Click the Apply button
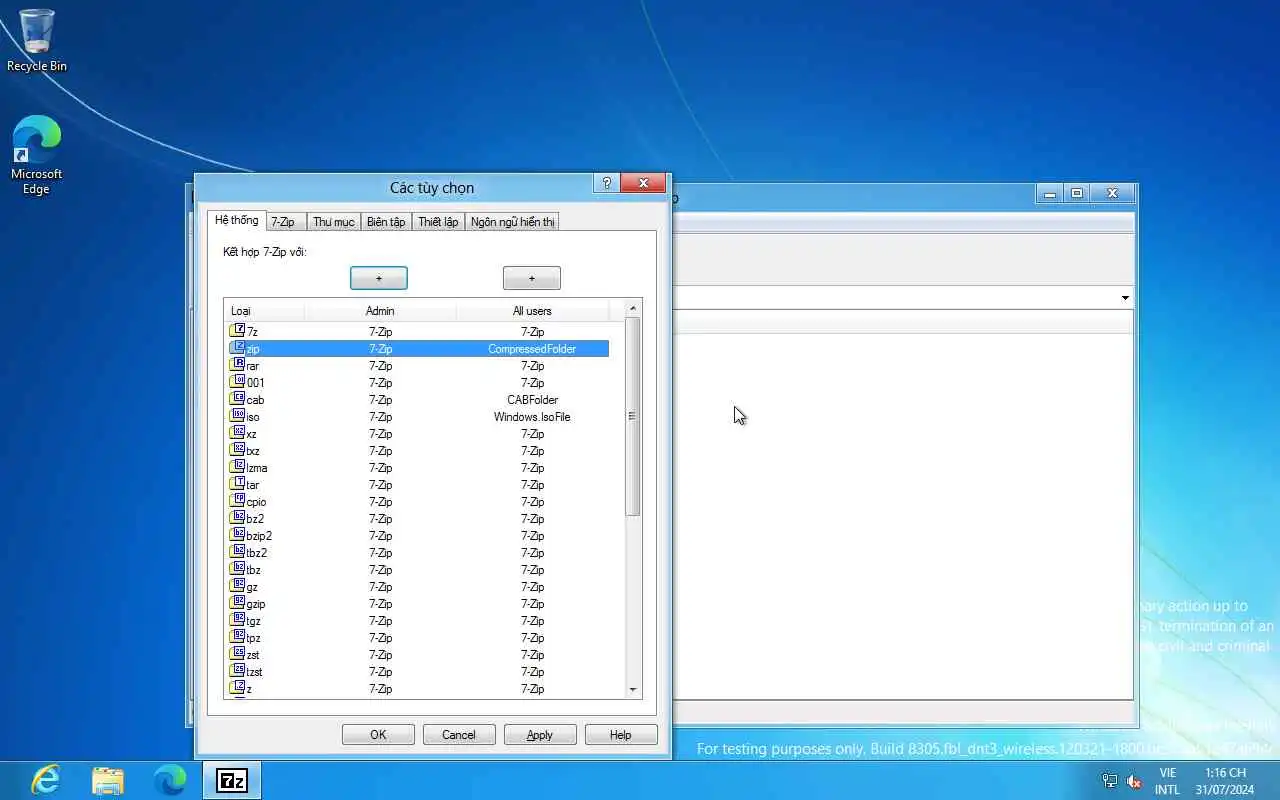 (540, 735)
